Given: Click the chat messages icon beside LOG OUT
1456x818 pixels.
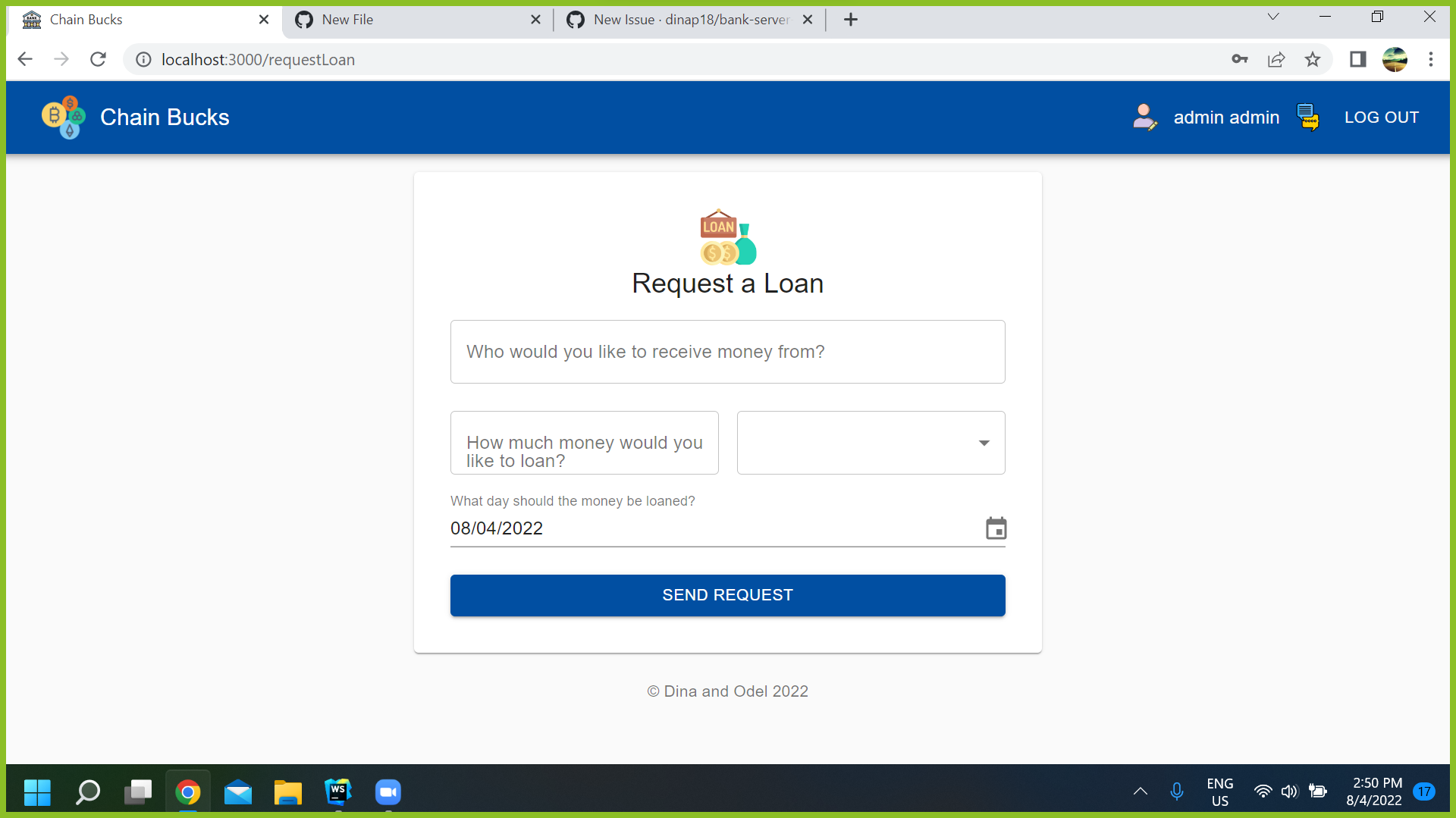Looking at the screenshot, I should (1308, 117).
